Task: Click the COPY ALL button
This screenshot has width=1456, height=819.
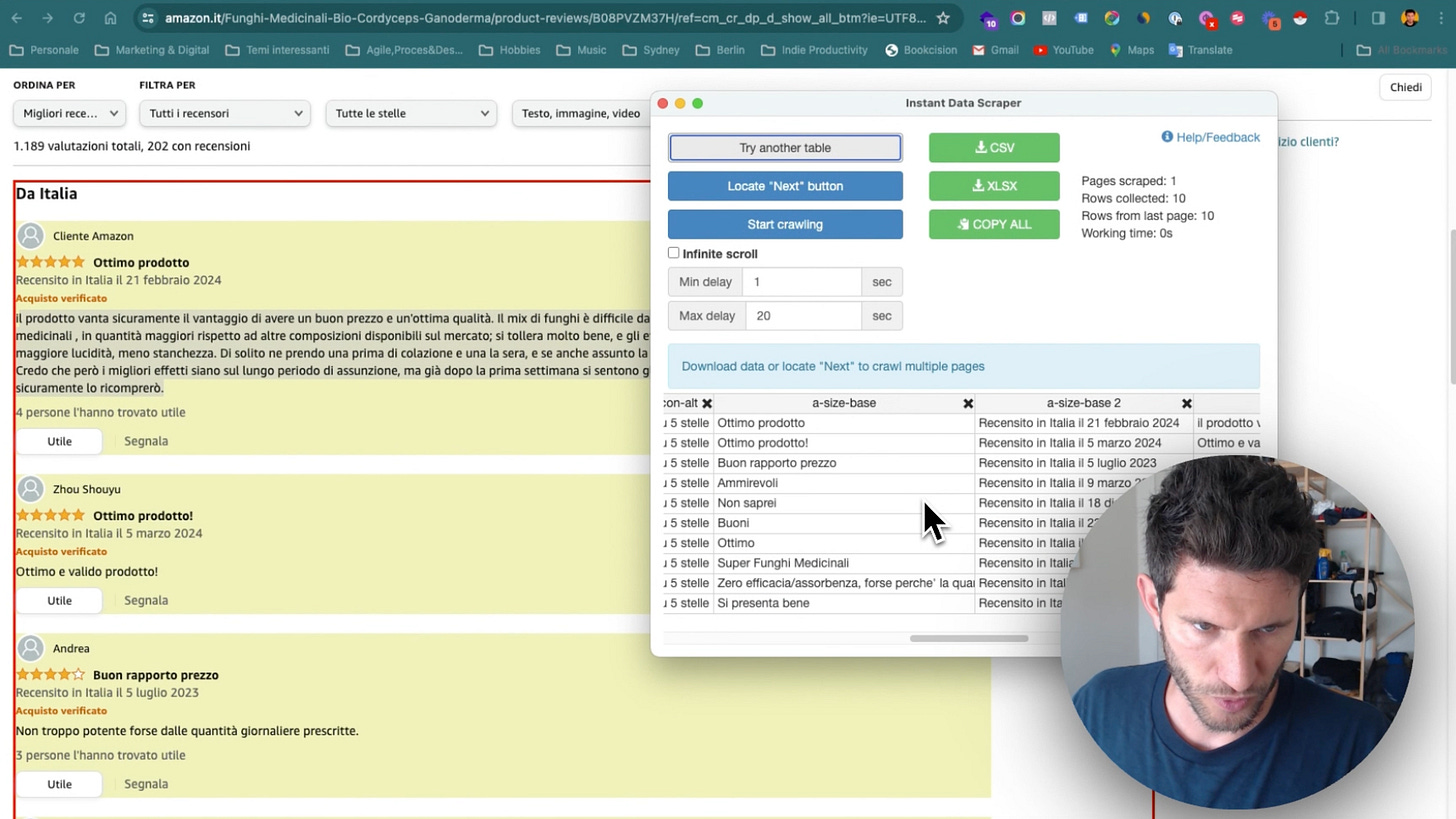Action: pos(994,224)
